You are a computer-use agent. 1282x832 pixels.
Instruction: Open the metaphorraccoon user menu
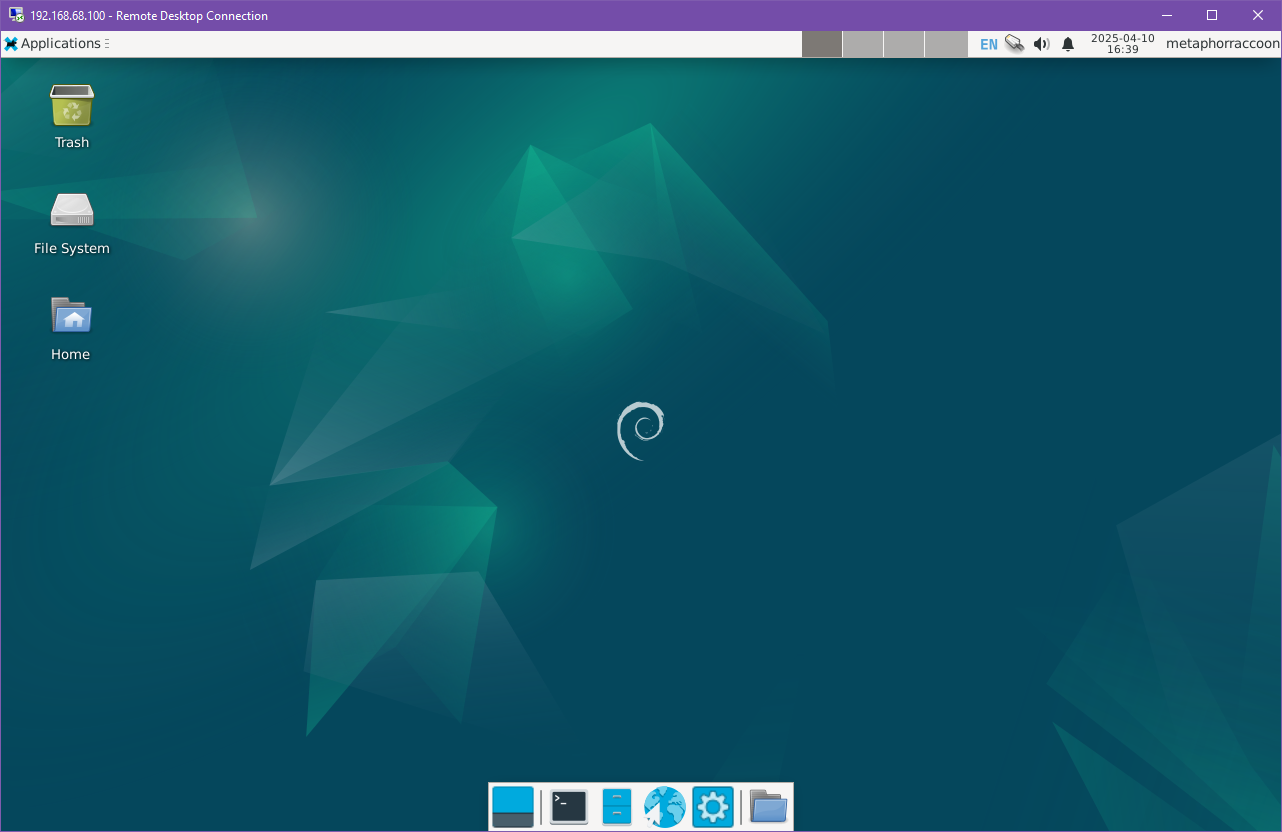pos(1222,44)
